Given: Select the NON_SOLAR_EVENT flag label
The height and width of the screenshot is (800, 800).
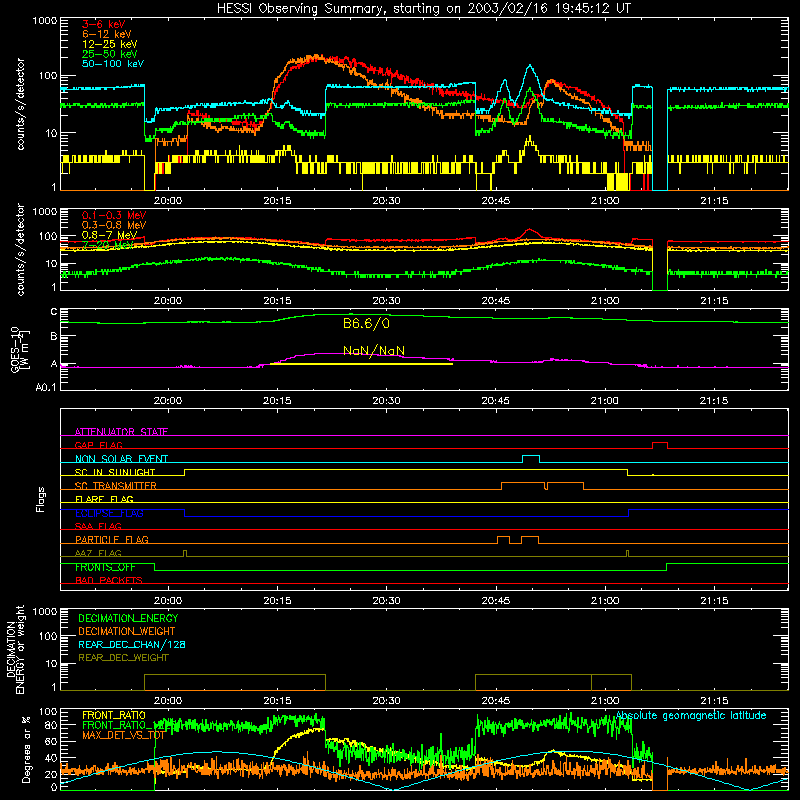Looking at the screenshot, I should click(x=121, y=459).
